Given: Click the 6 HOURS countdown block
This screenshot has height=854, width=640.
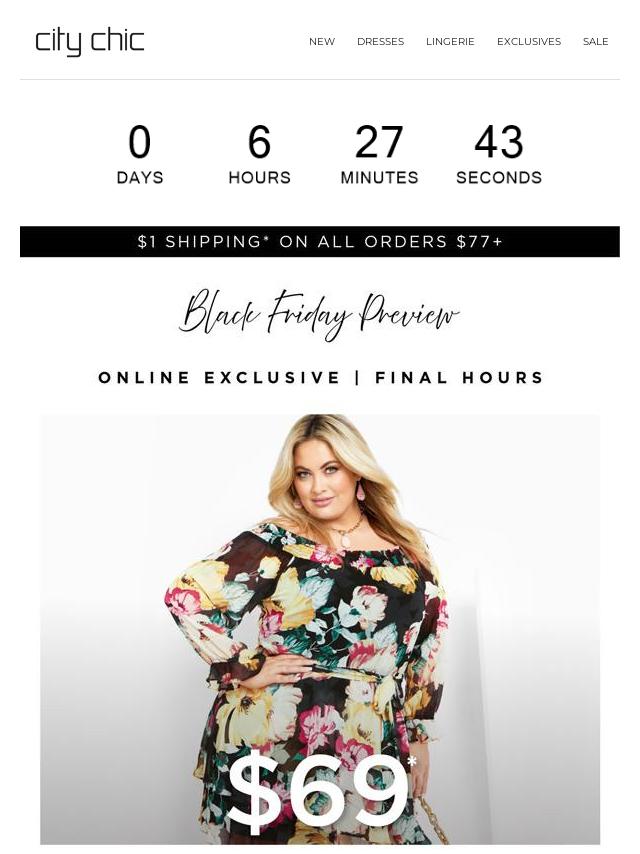Looking at the screenshot, I should point(259,155).
